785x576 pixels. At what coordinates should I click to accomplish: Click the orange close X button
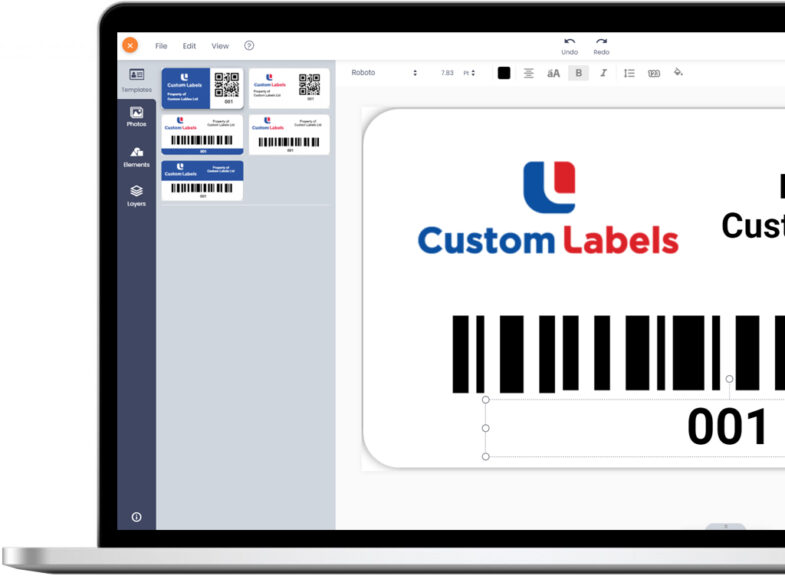tap(130, 45)
